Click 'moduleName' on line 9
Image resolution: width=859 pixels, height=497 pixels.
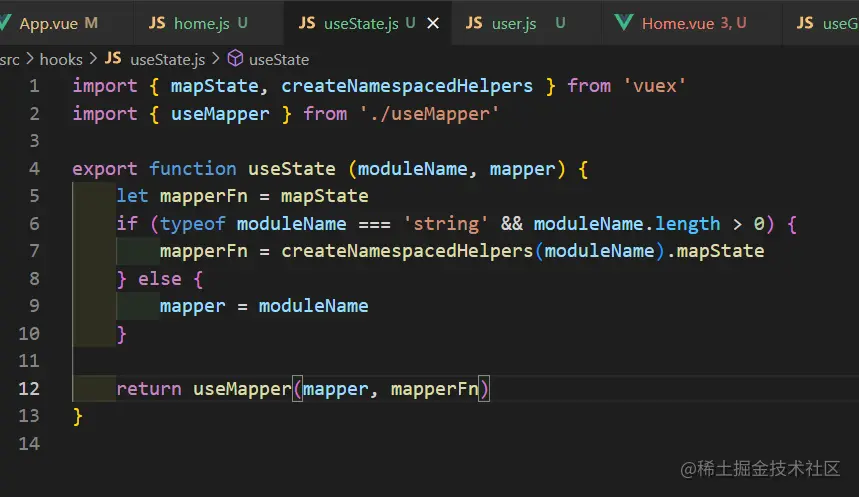point(313,306)
